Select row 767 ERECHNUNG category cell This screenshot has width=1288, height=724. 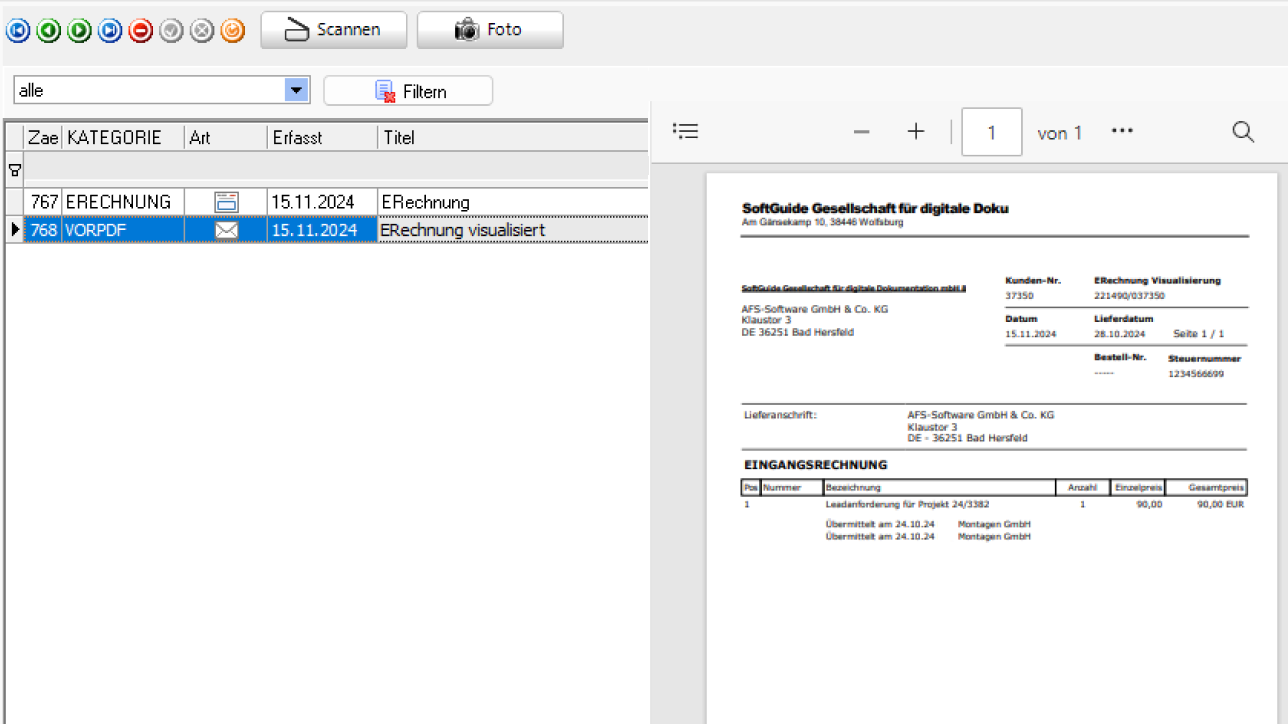coord(123,202)
